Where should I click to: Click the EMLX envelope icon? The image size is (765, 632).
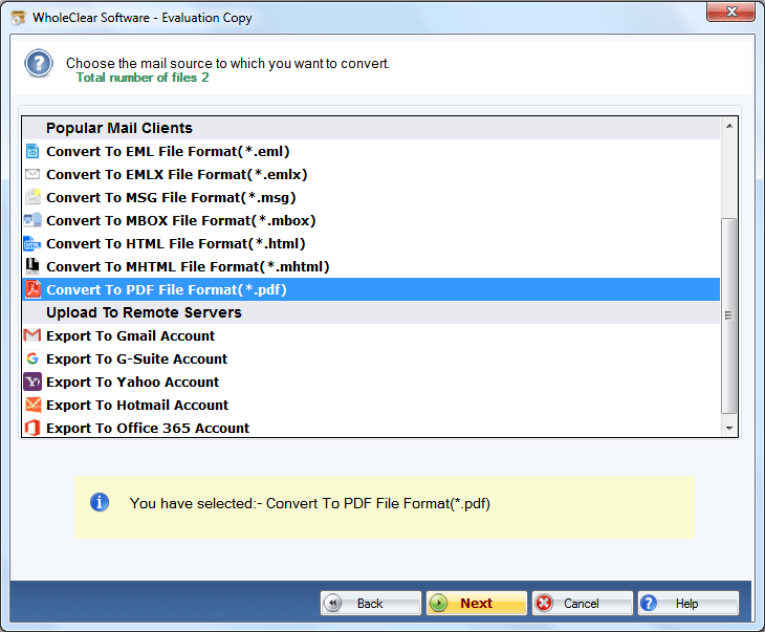pyautogui.click(x=32, y=174)
